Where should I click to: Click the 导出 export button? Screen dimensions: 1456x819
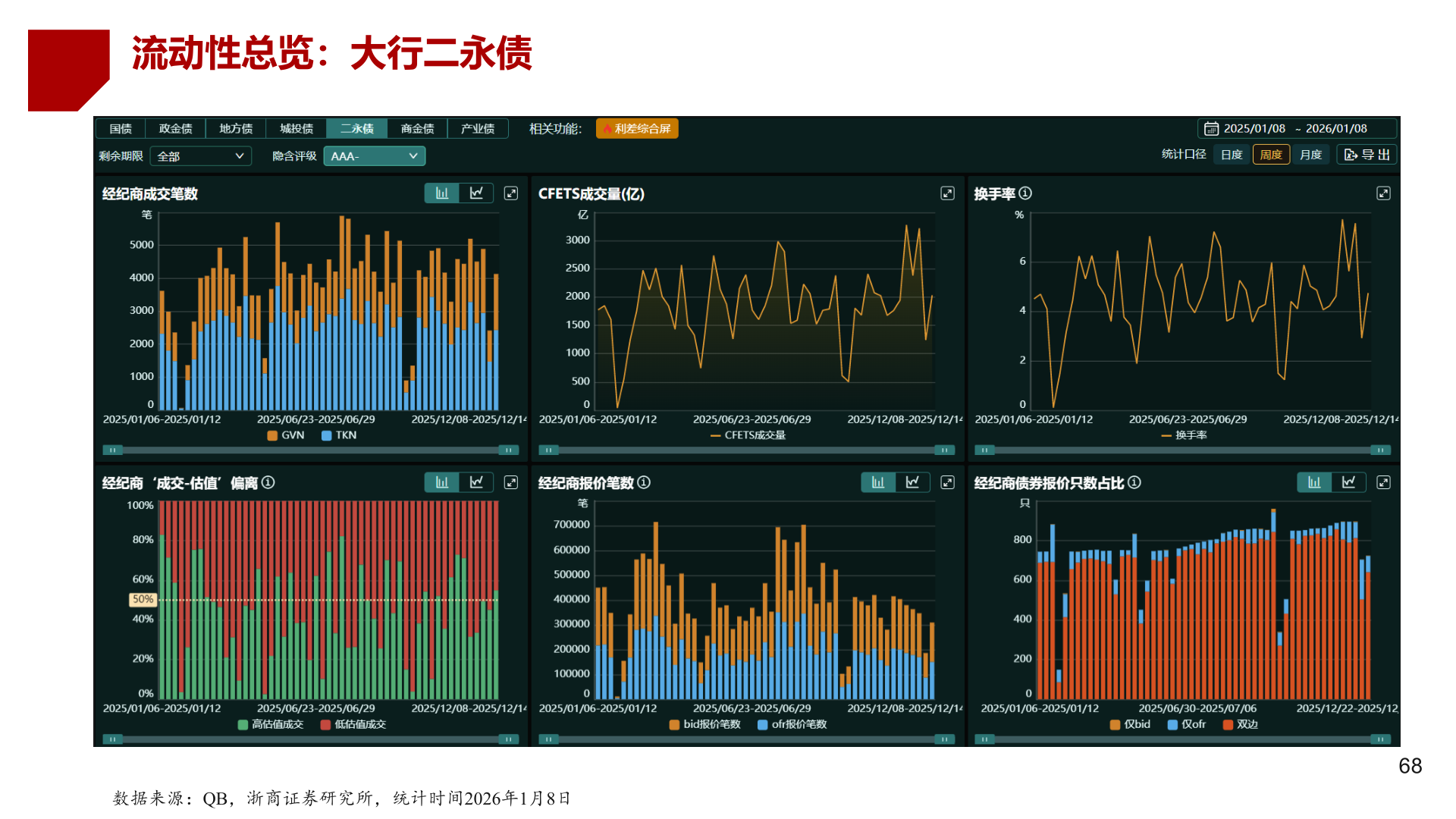(1367, 155)
